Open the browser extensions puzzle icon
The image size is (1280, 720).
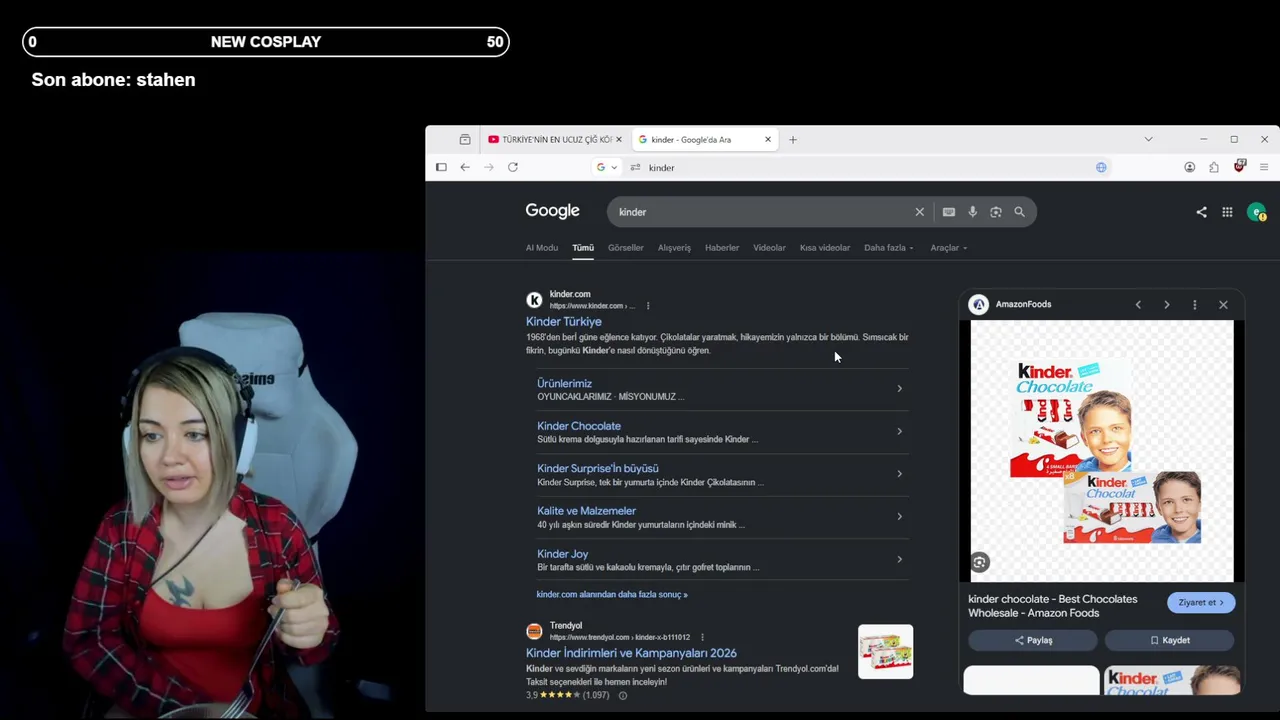(1214, 167)
